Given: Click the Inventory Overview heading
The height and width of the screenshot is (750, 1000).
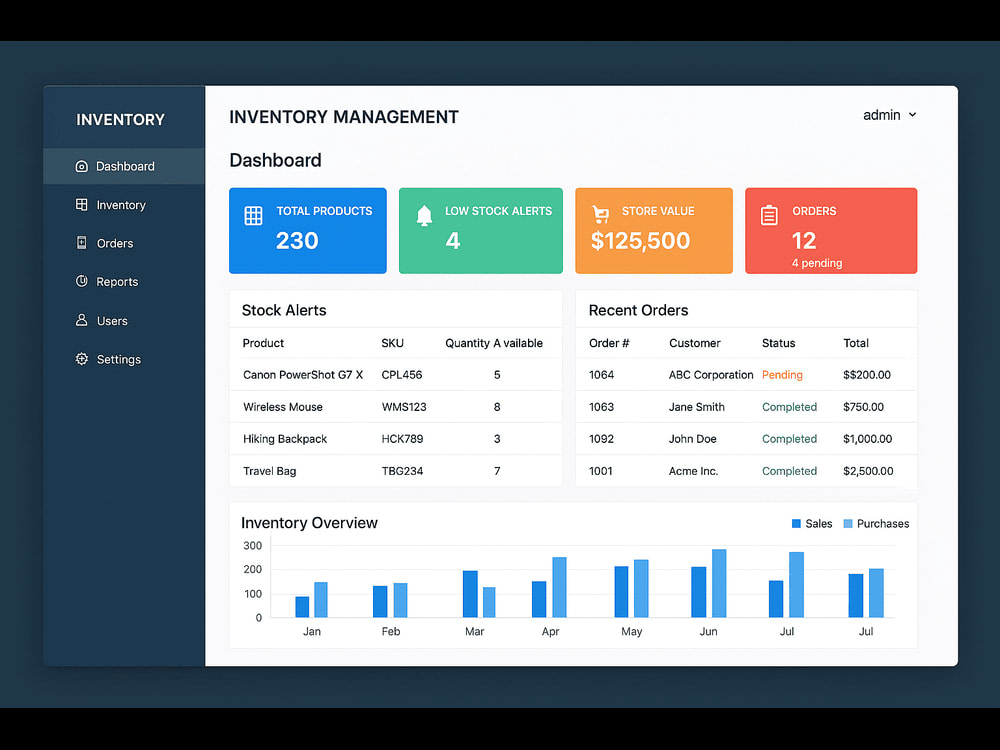Looking at the screenshot, I should (309, 523).
